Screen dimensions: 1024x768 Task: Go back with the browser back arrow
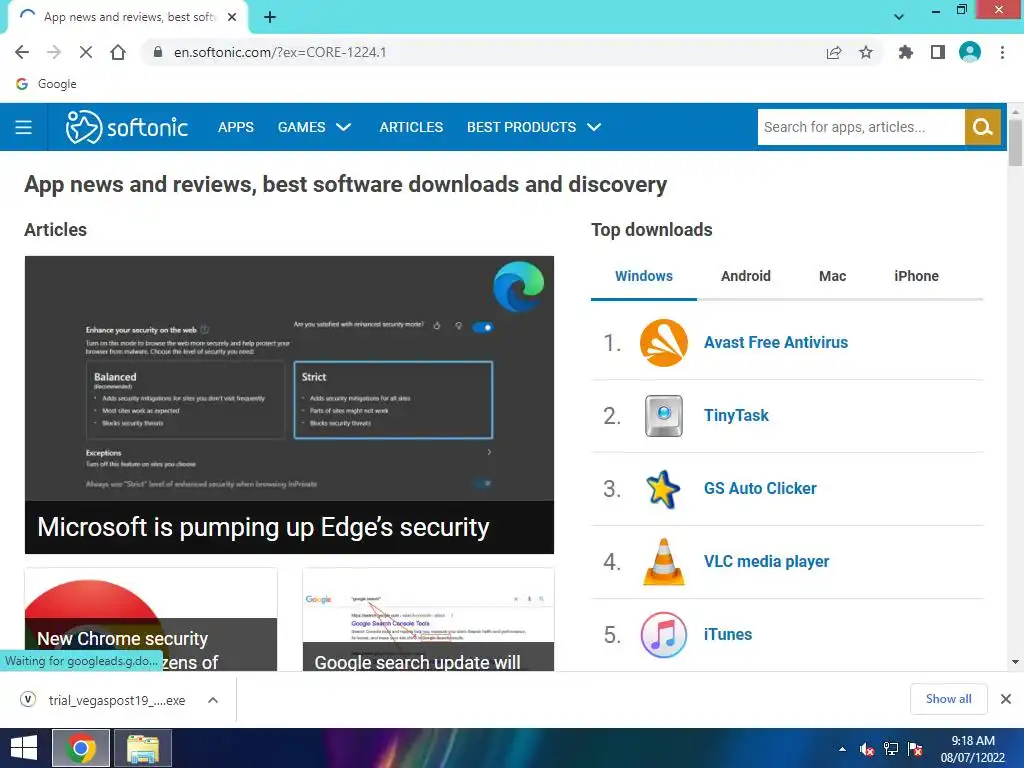22,52
